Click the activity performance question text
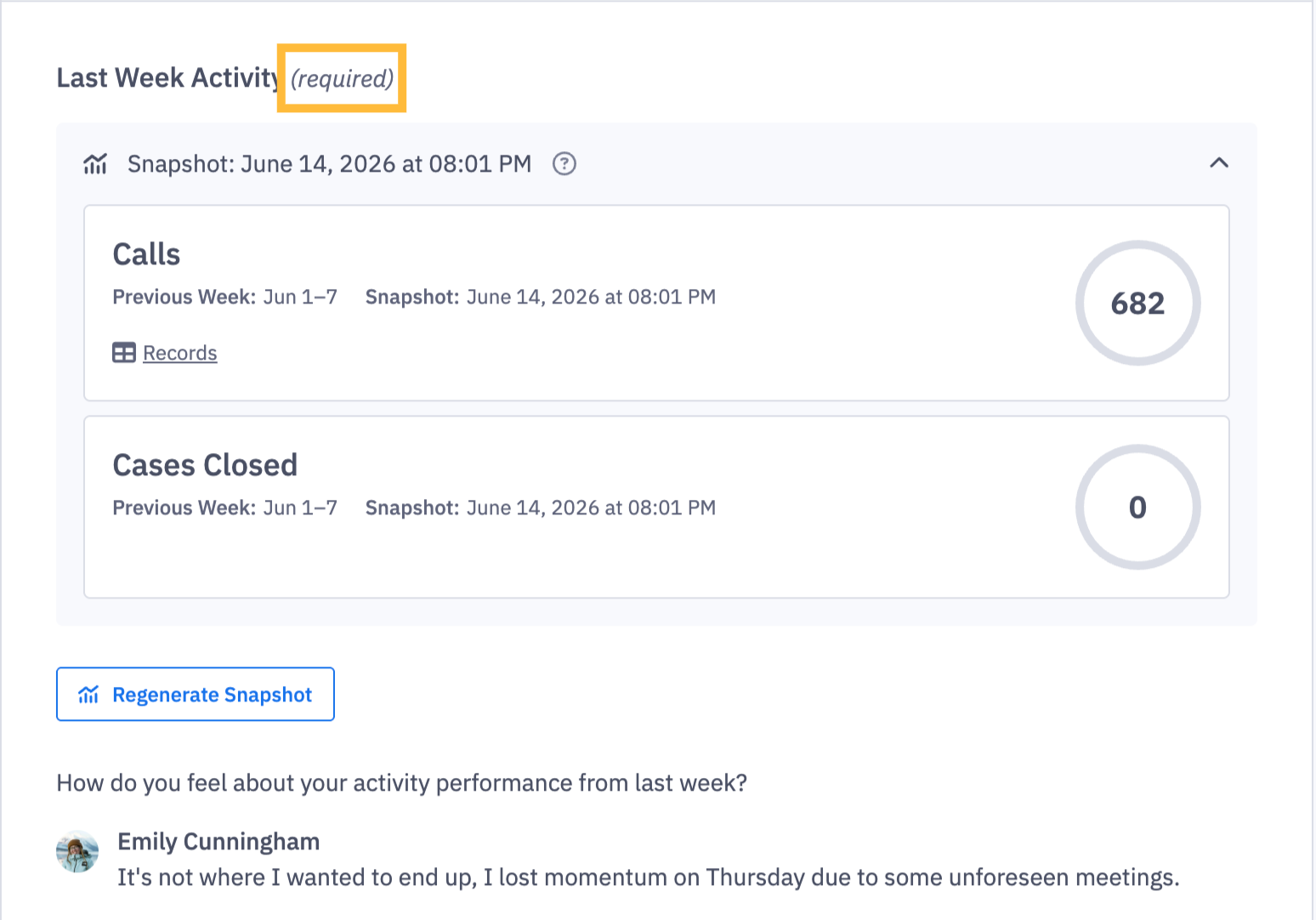Viewport: 1316px width, 920px height. [x=401, y=782]
